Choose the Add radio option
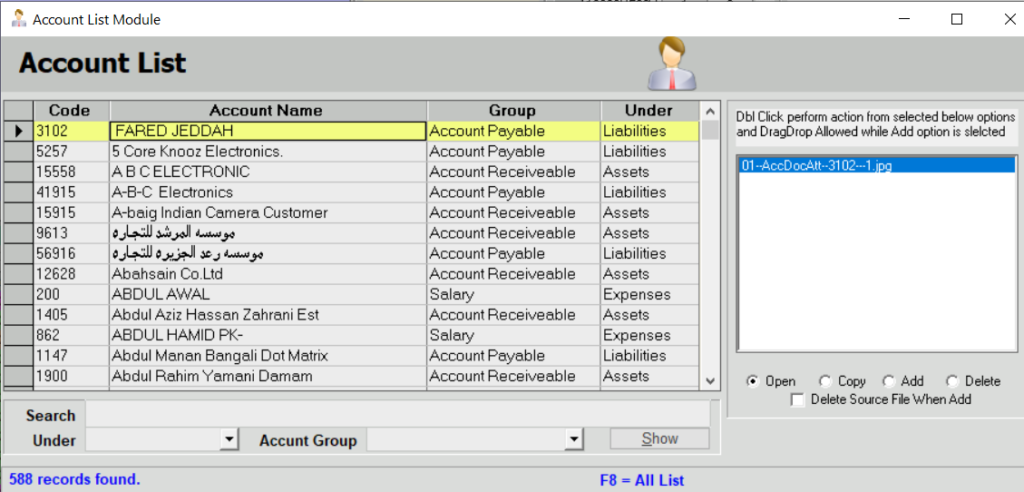This screenshot has width=1024, height=492. click(x=889, y=381)
